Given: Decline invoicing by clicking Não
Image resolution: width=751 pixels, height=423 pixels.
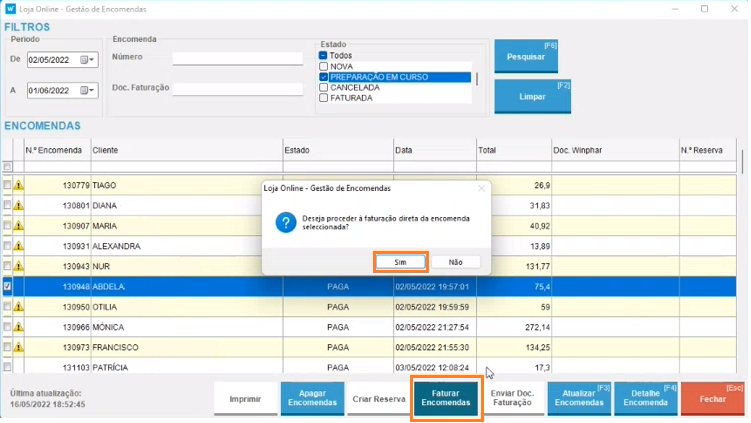Looking at the screenshot, I should (456, 262).
